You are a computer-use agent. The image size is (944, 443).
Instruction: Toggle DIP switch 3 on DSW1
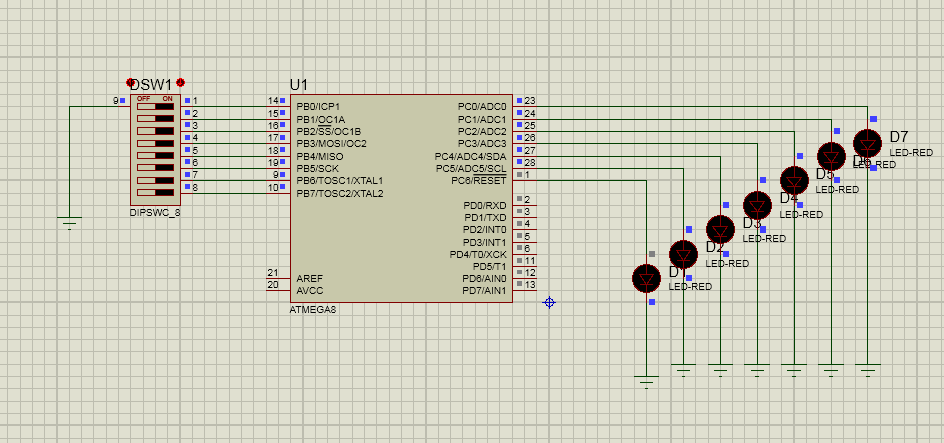coord(155,131)
